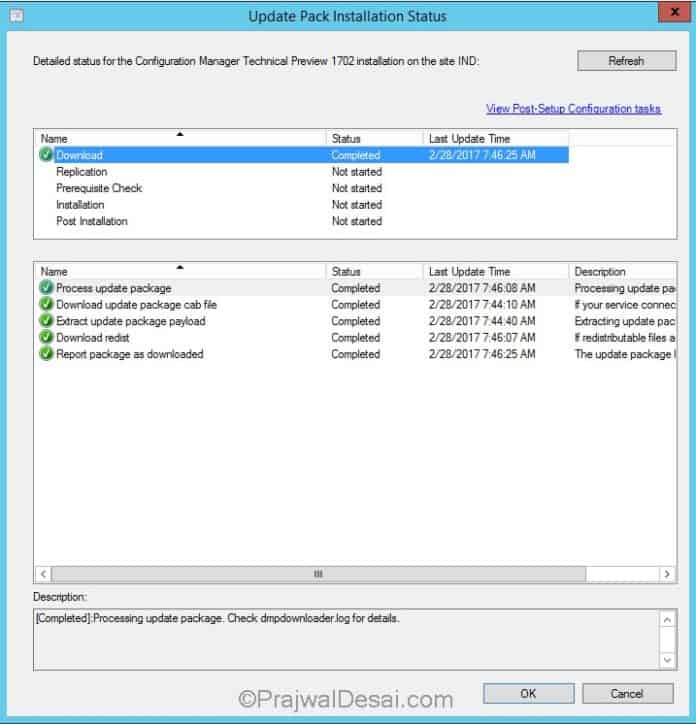The image size is (696, 724).
Task: Sort lower list by Name column header
Action: [180, 272]
